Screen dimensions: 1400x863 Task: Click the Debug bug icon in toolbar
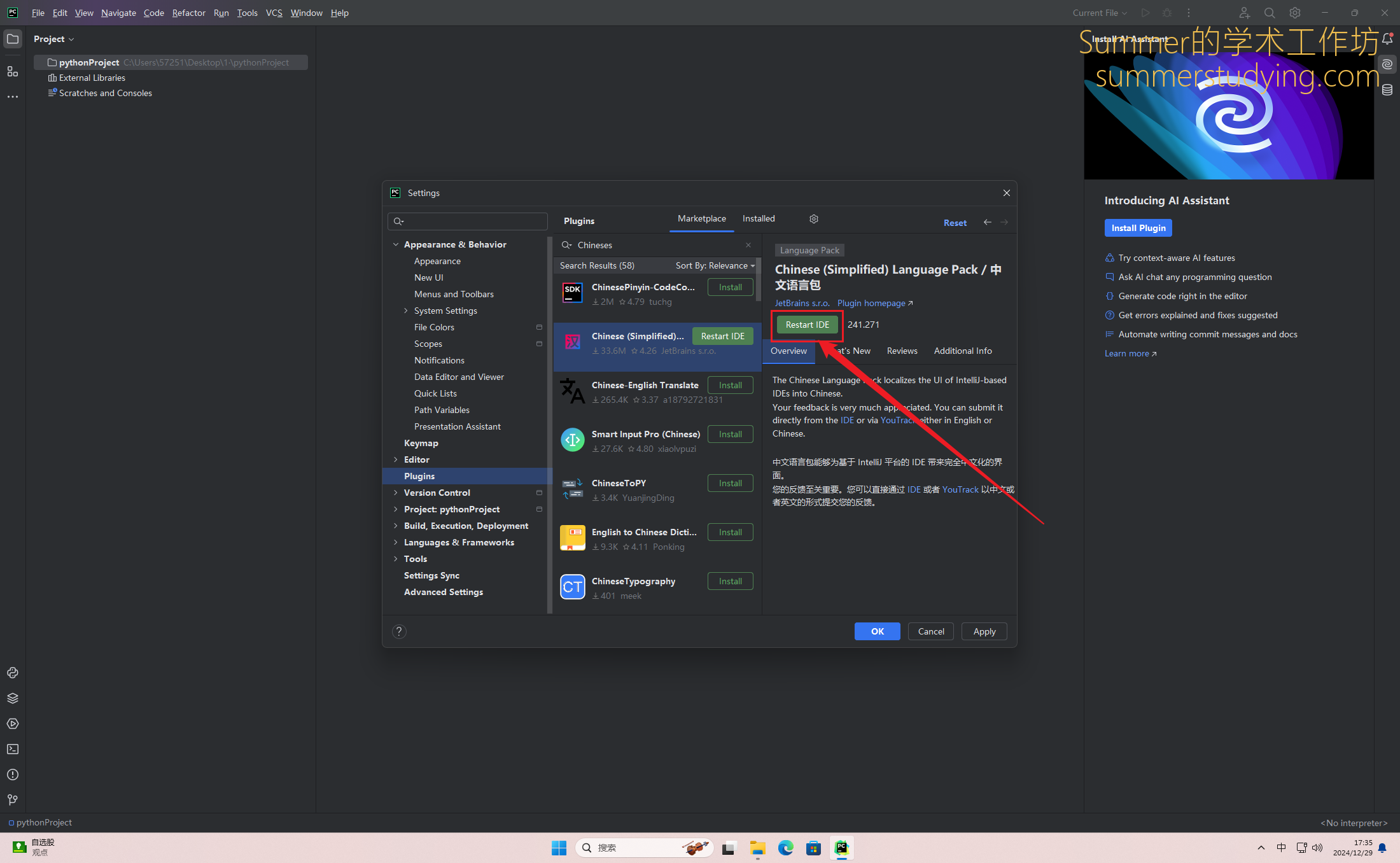(x=1167, y=13)
